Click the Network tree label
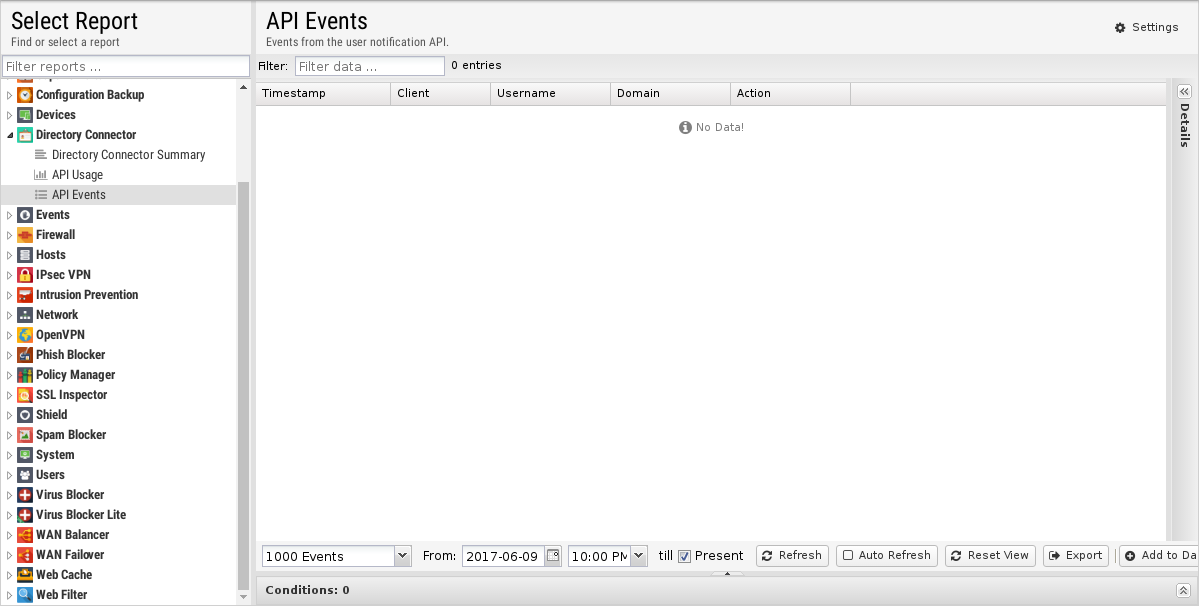 pos(57,315)
